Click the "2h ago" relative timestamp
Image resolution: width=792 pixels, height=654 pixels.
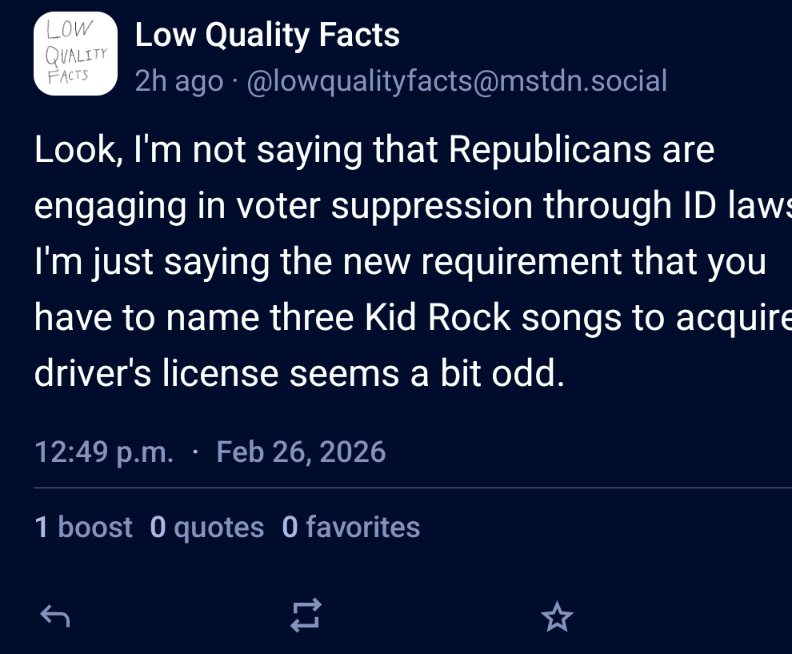tap(179, 81)
